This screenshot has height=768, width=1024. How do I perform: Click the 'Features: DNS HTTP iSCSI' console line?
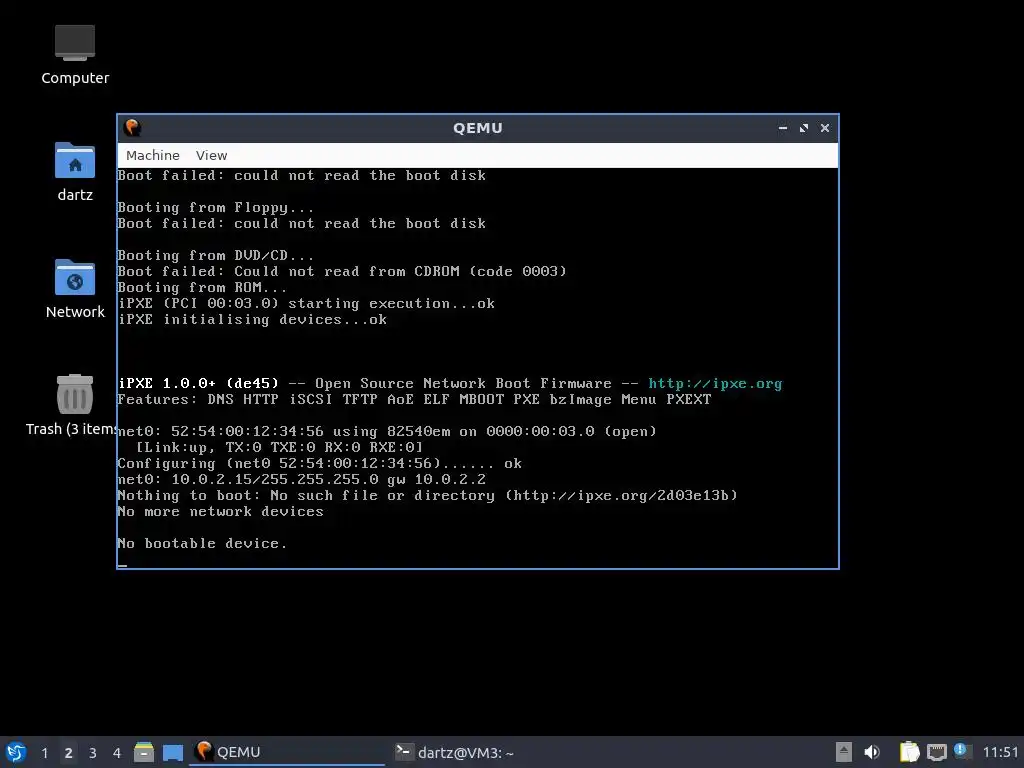(x=414, y=399)
